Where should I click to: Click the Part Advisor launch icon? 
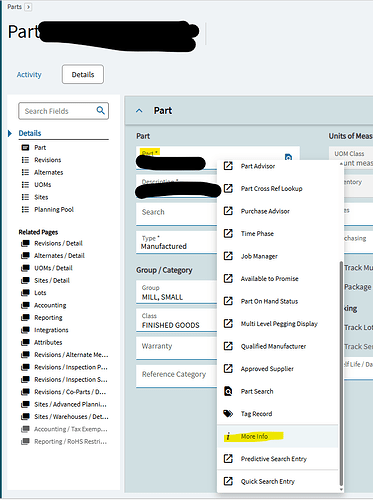tap(228, 166)
